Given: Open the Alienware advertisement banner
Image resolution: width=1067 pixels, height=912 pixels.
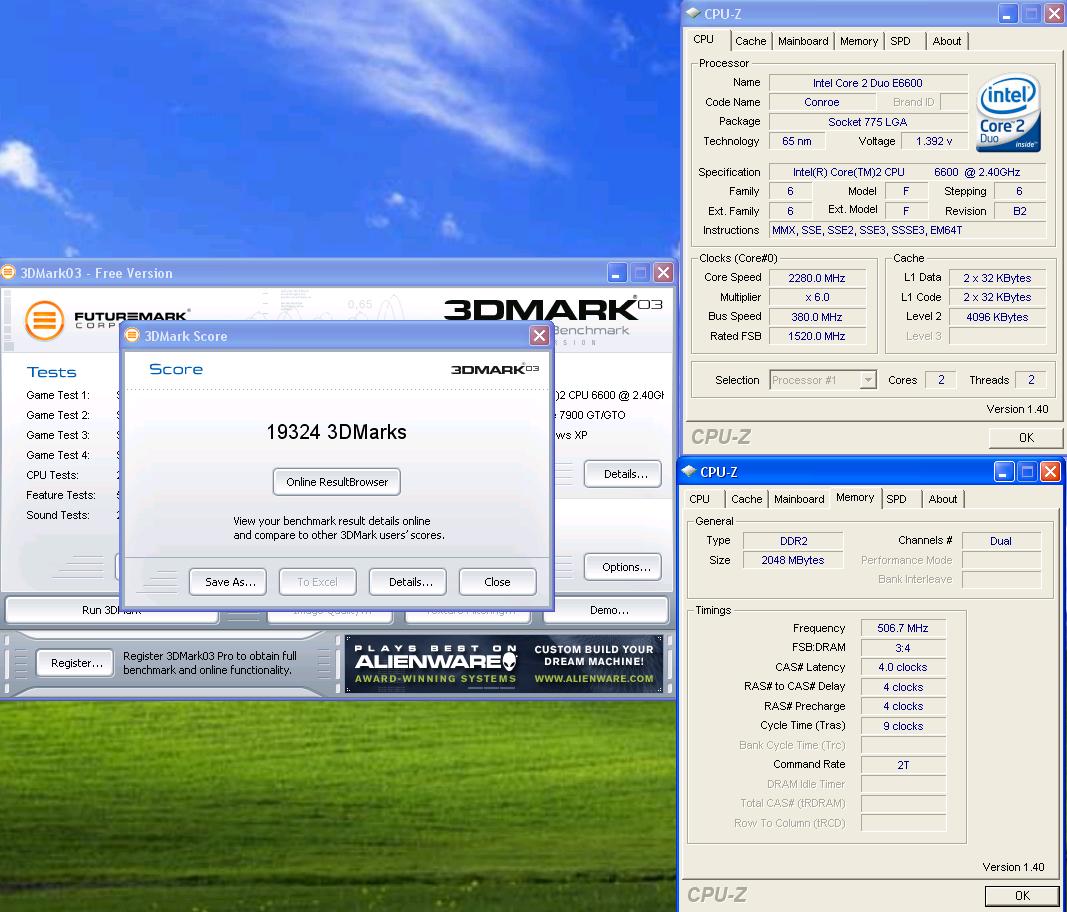Looking at the screenshot, I should pyautogui.click(x=504, y=664).
